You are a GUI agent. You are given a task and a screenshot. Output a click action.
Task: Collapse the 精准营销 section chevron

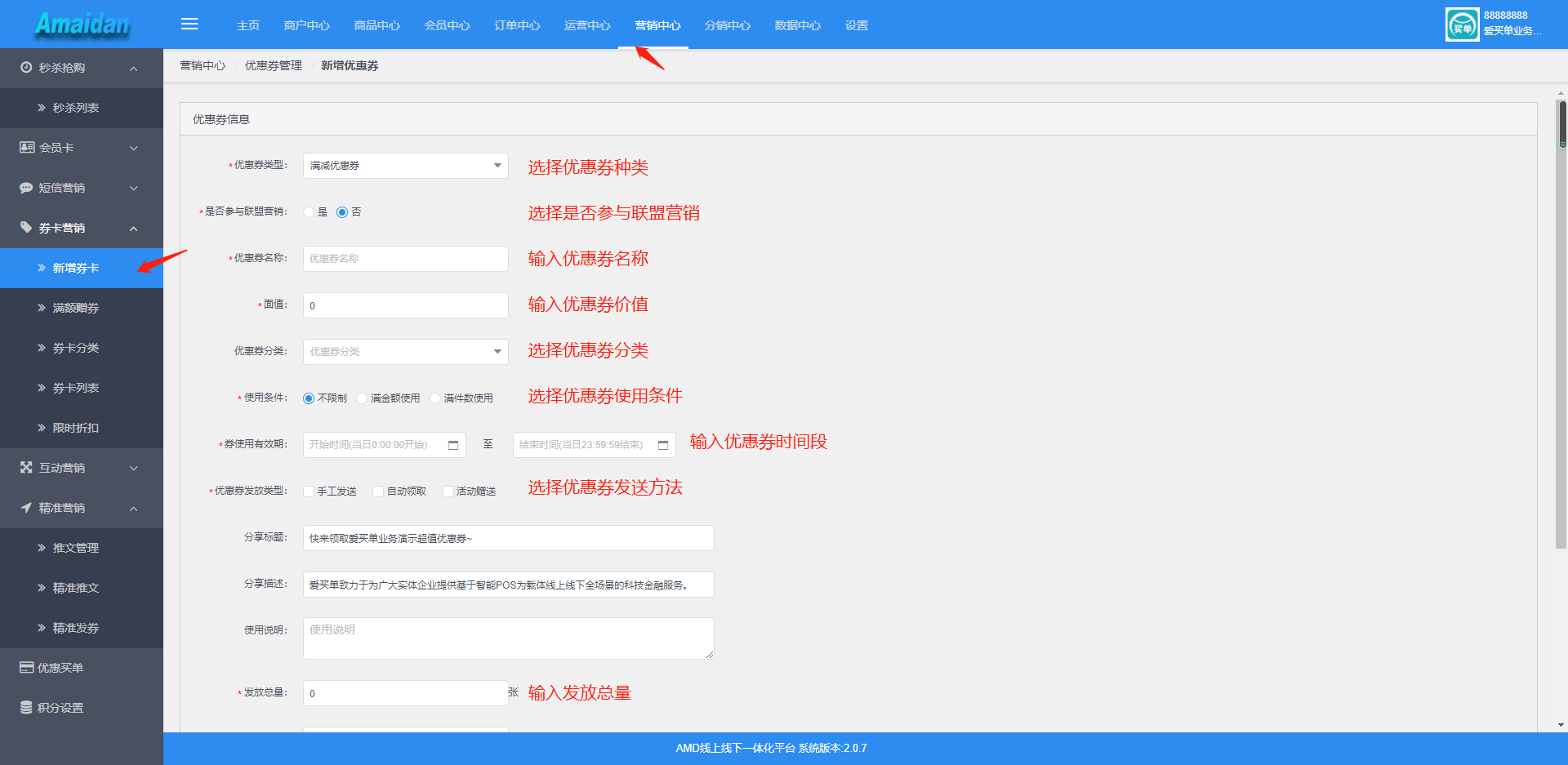(133, 508)
